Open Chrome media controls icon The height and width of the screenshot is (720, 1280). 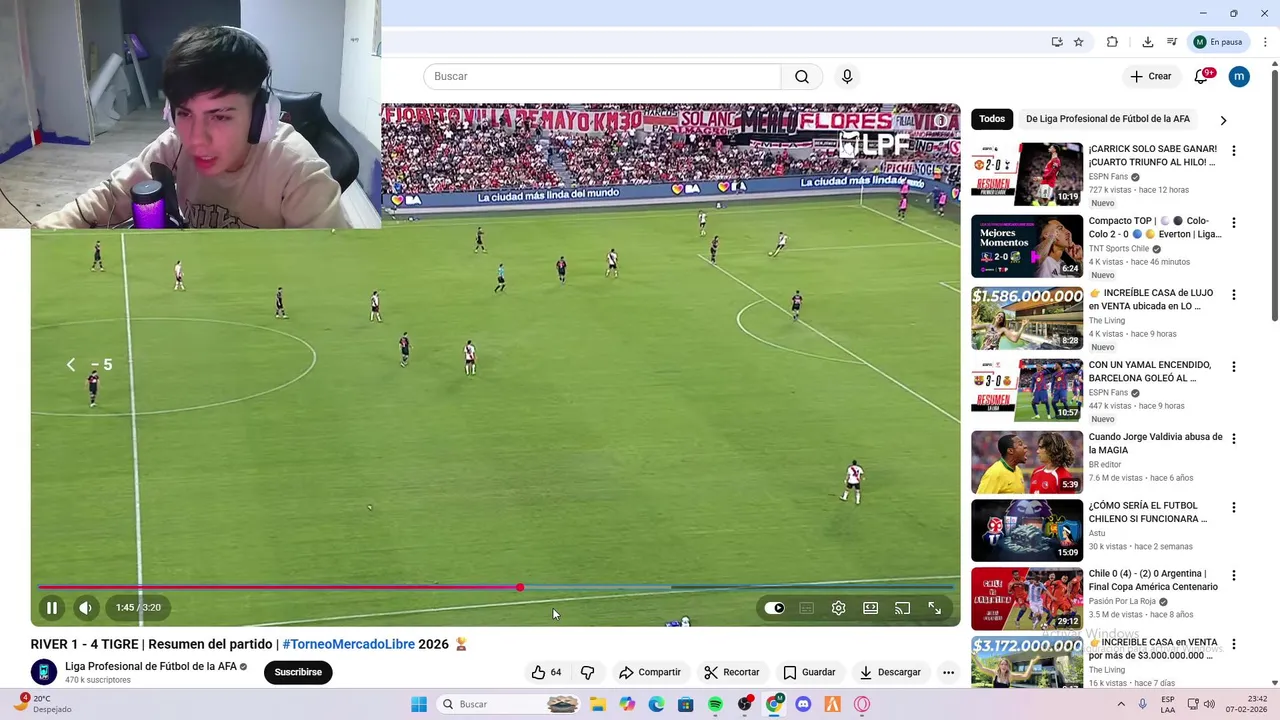[x=1172, y=42]
